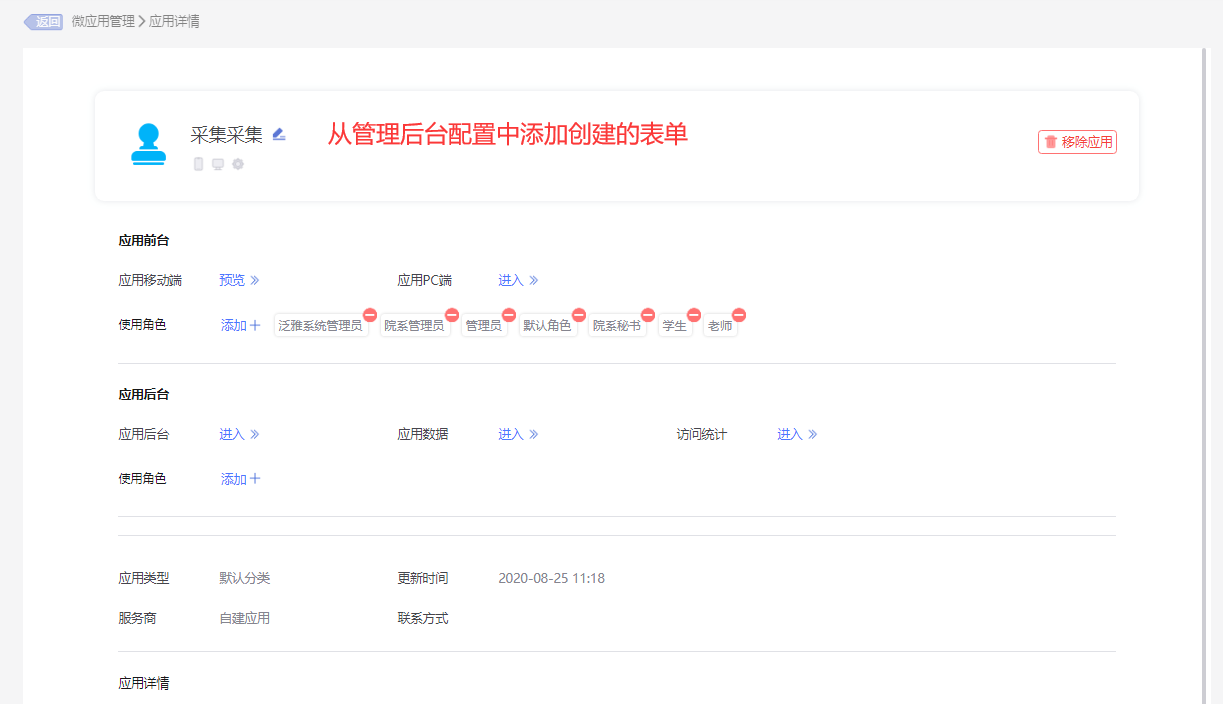1223x704 pixels.
Task: Click the edit pencil icon beside 采集采集
Action: tap(279, 134)
